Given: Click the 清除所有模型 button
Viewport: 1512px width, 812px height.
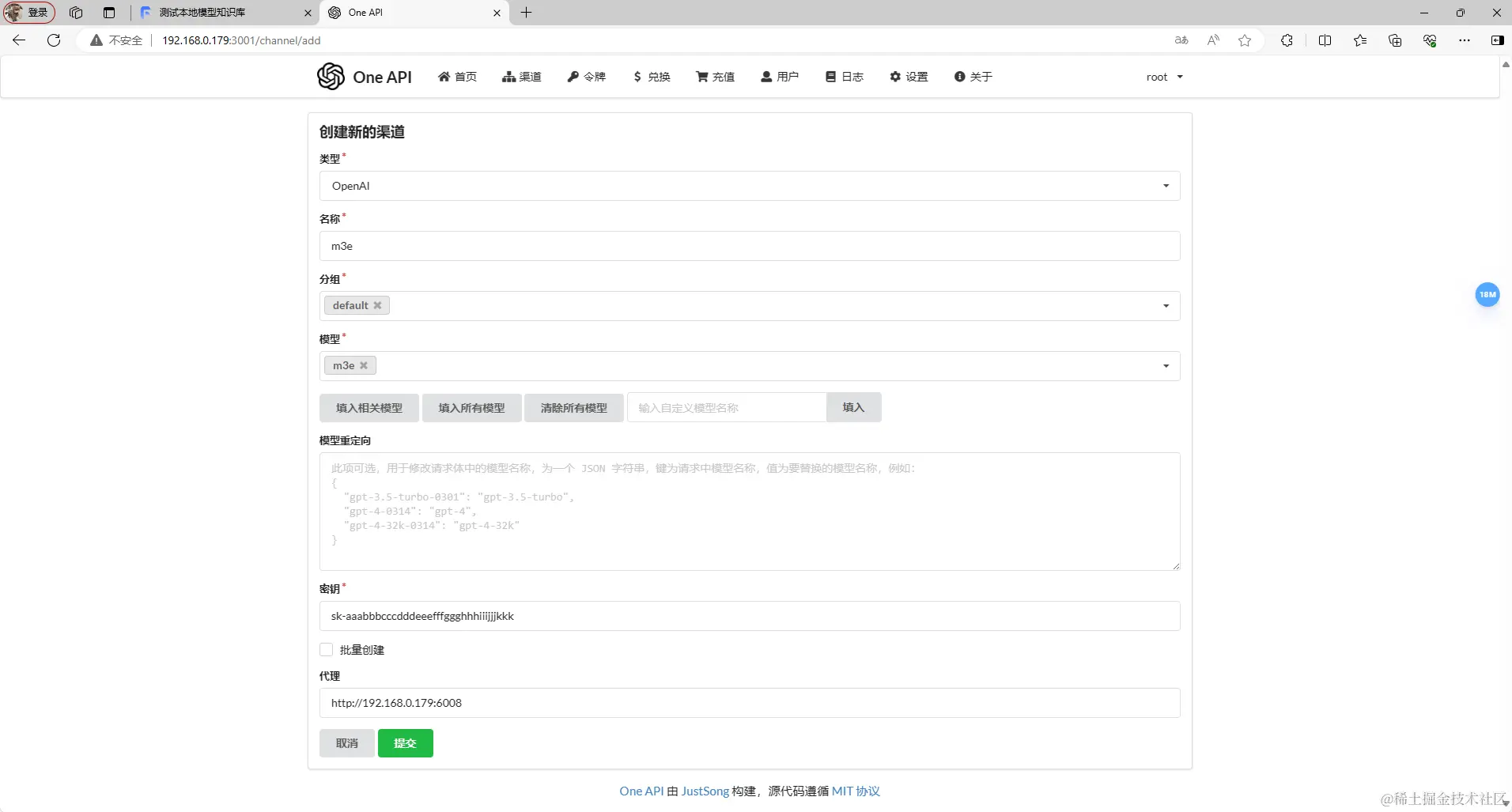Looking at the screenshot, I should 574,408.
